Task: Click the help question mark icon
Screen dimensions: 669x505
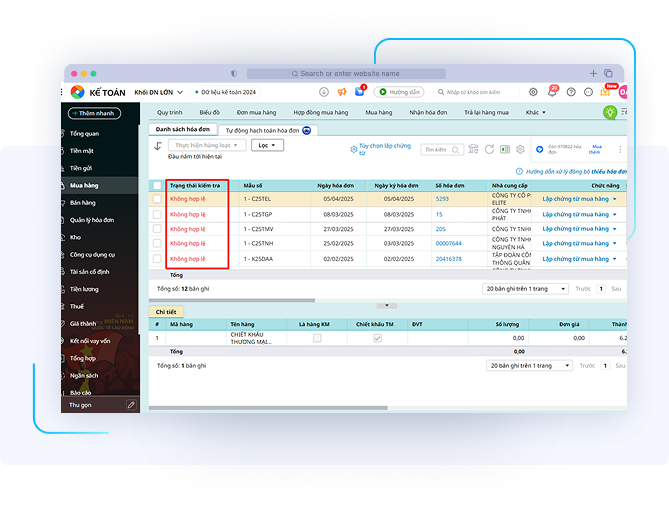Action: point(571,92)
